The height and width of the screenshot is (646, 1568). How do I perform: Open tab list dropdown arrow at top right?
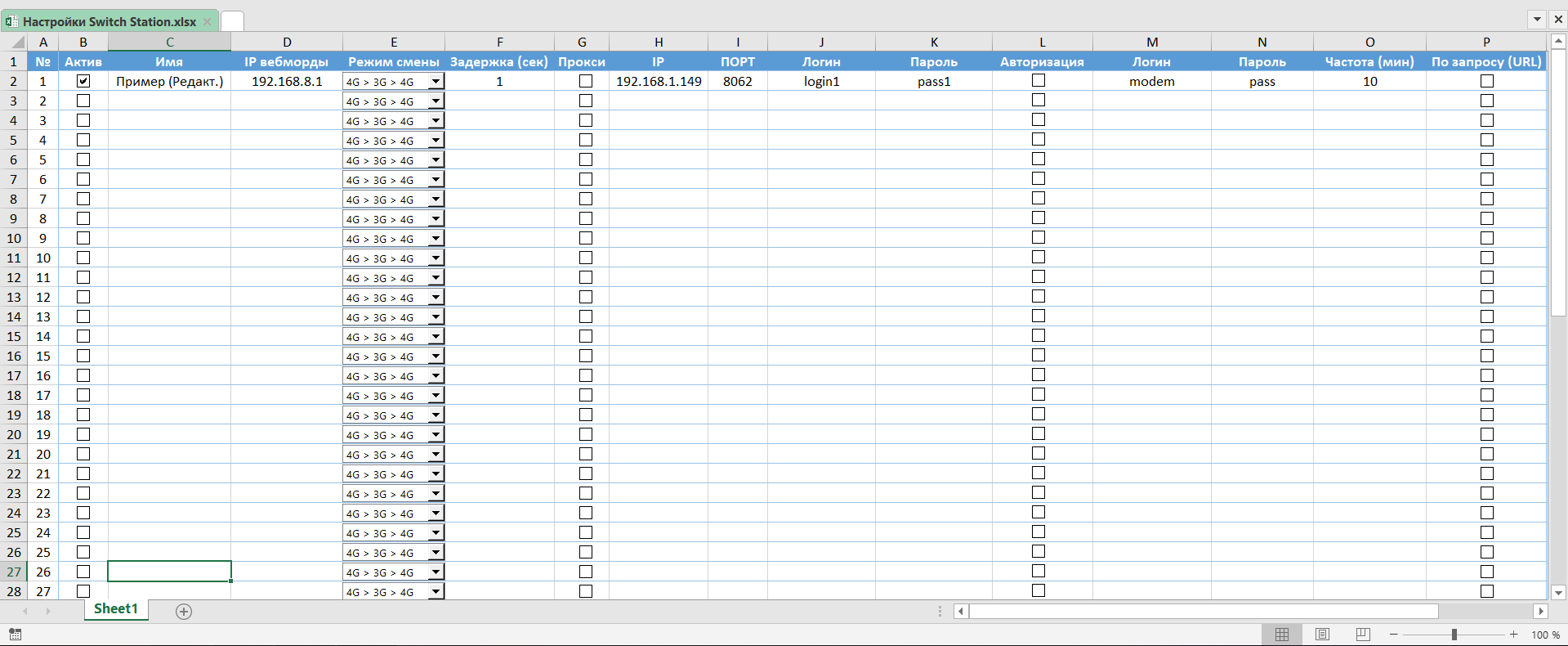pos(1537,19)
